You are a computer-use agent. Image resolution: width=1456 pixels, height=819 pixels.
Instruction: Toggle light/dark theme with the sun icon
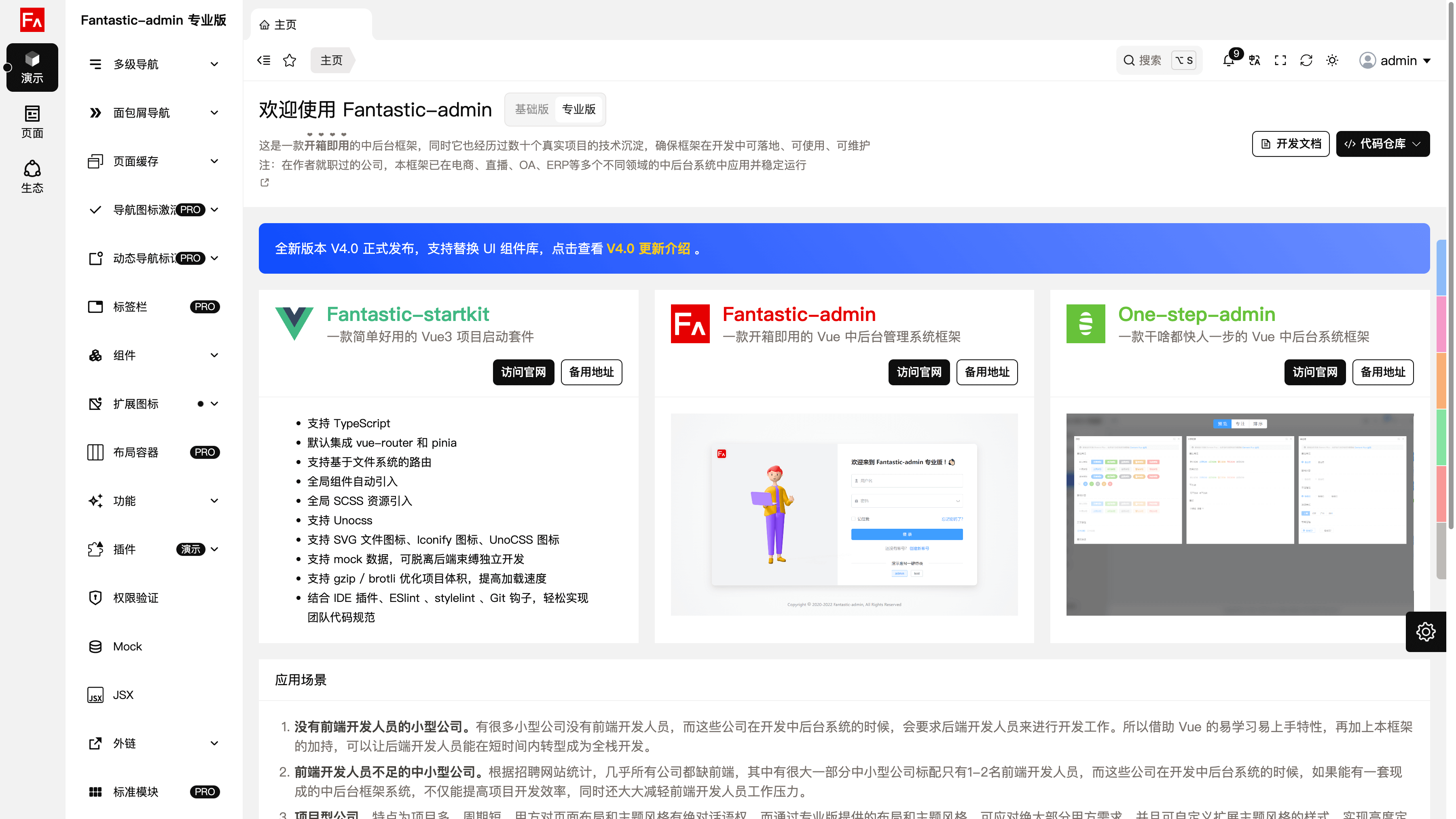click(x=1332, y=61)
